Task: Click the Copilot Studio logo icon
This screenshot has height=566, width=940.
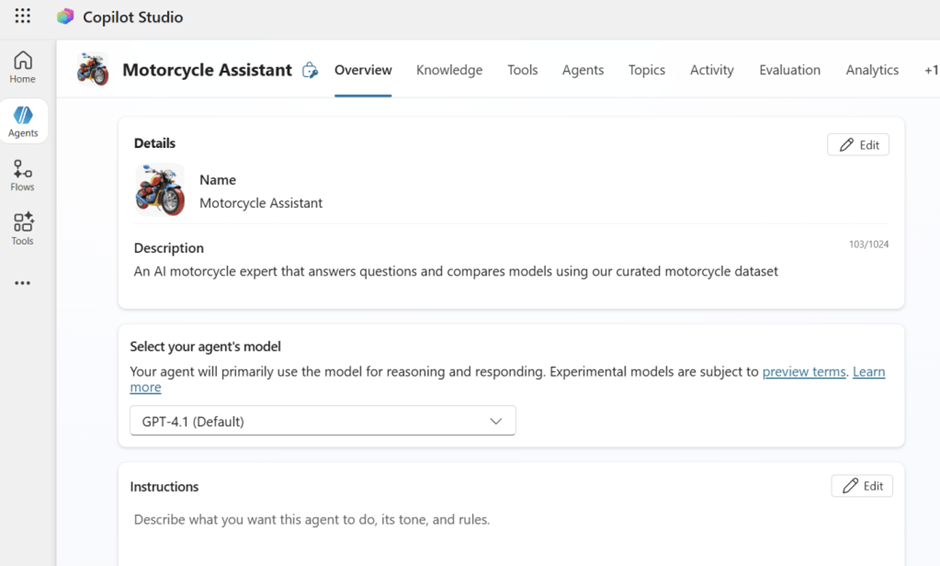Action: [x=65, y=17]
